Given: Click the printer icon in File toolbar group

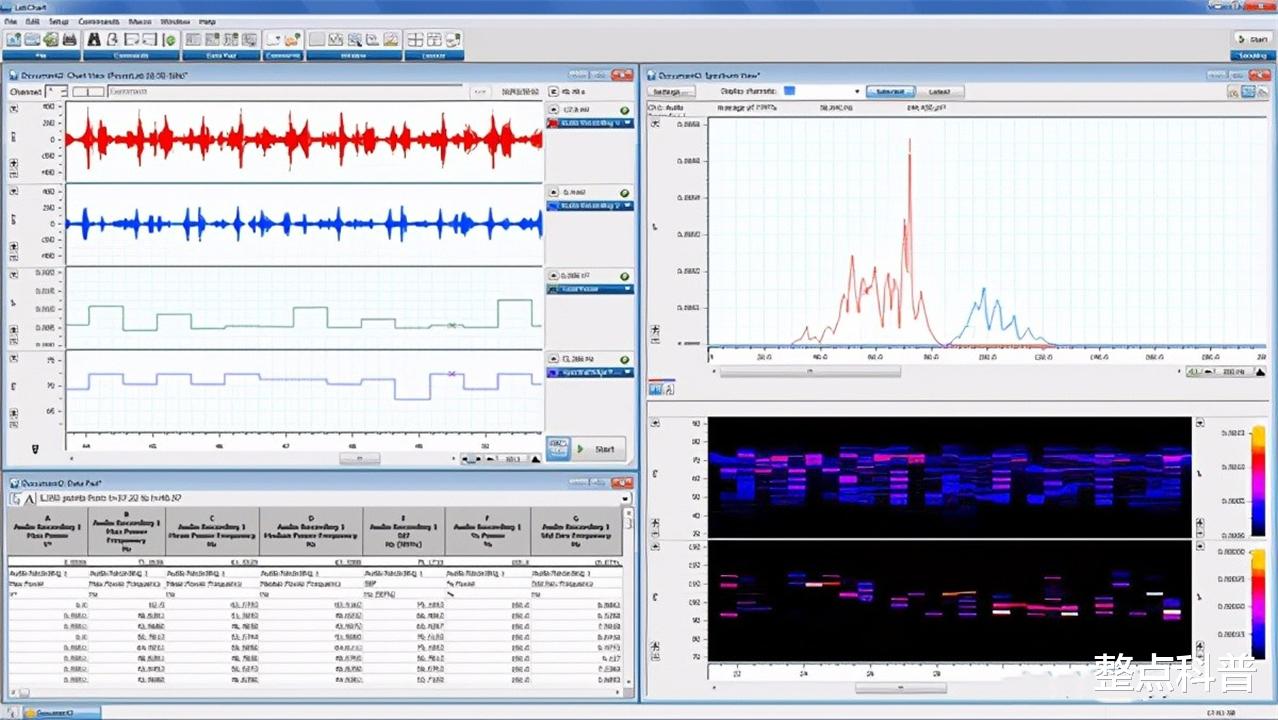Looking at the screenshot, I should click(x=70, y=40).
